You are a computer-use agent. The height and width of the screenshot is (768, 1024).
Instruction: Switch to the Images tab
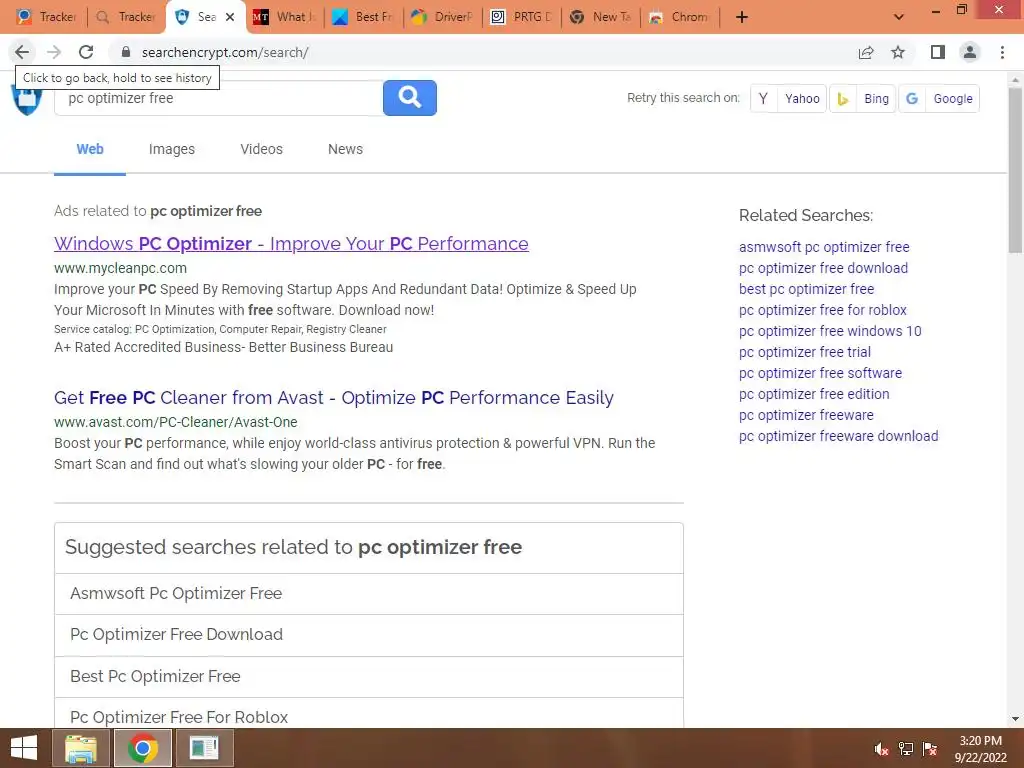[172, 150]
